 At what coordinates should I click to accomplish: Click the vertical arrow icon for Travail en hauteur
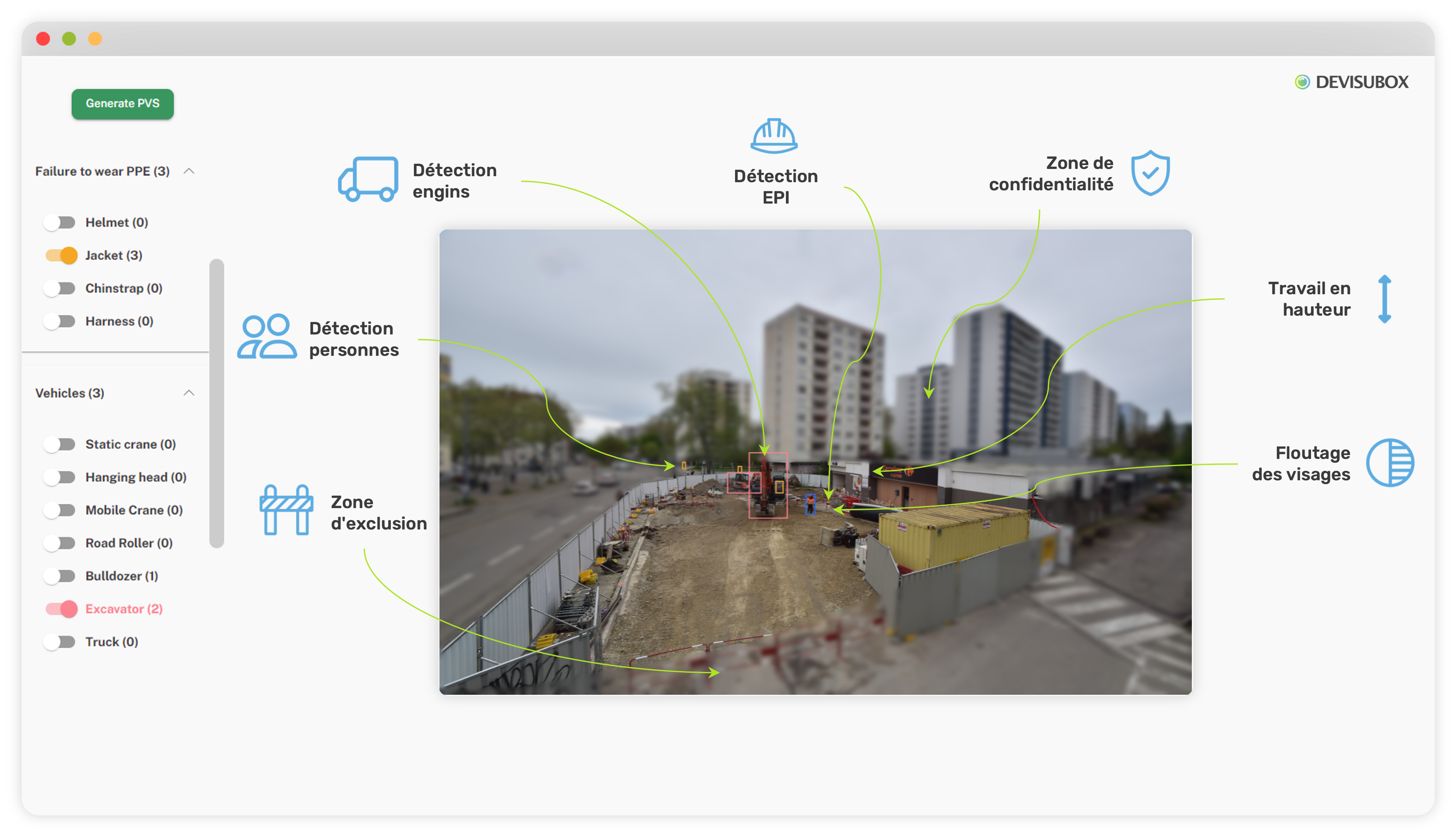coord(1385,299)
